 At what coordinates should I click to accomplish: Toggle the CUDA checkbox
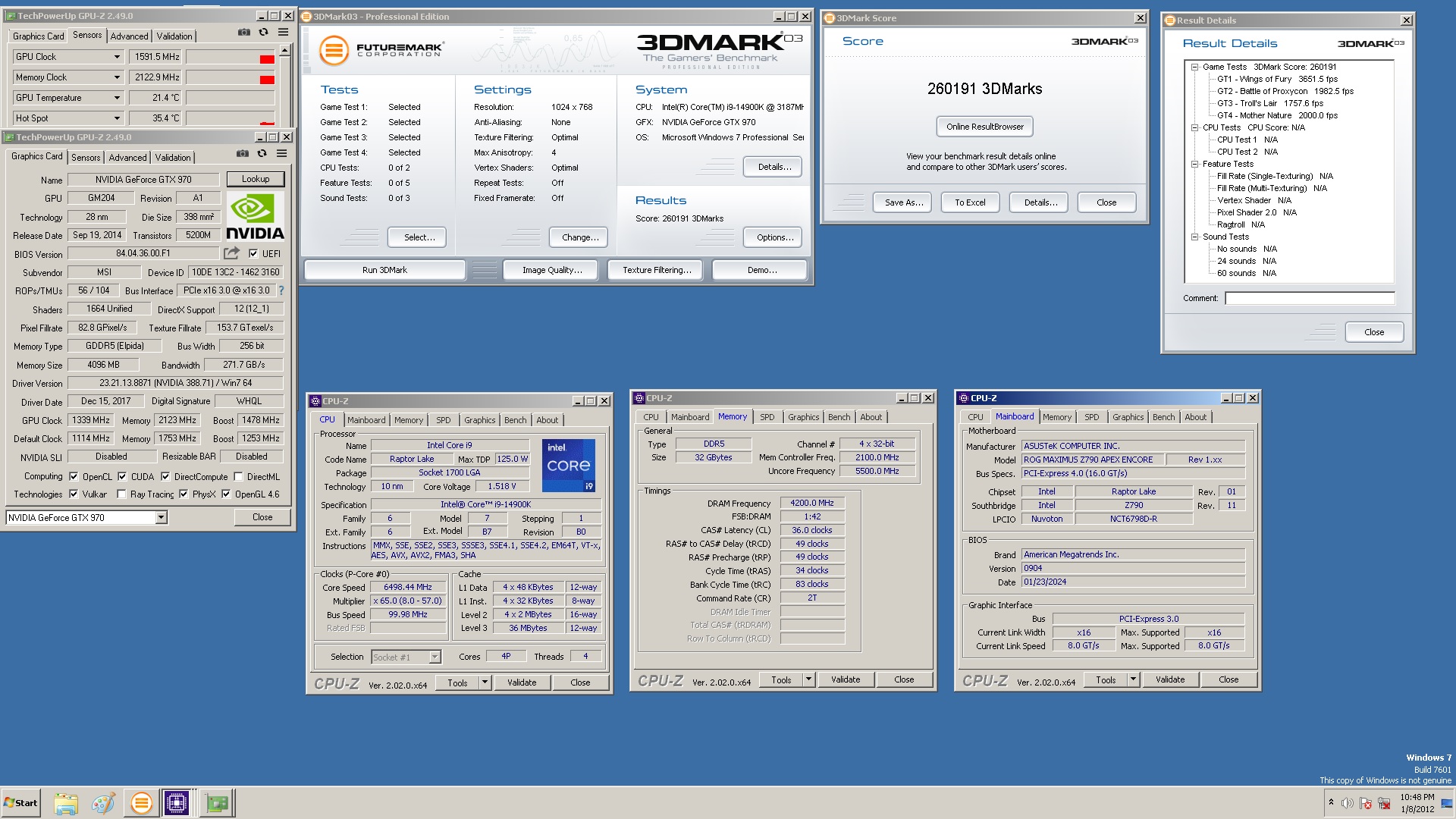tap(122, 476)
